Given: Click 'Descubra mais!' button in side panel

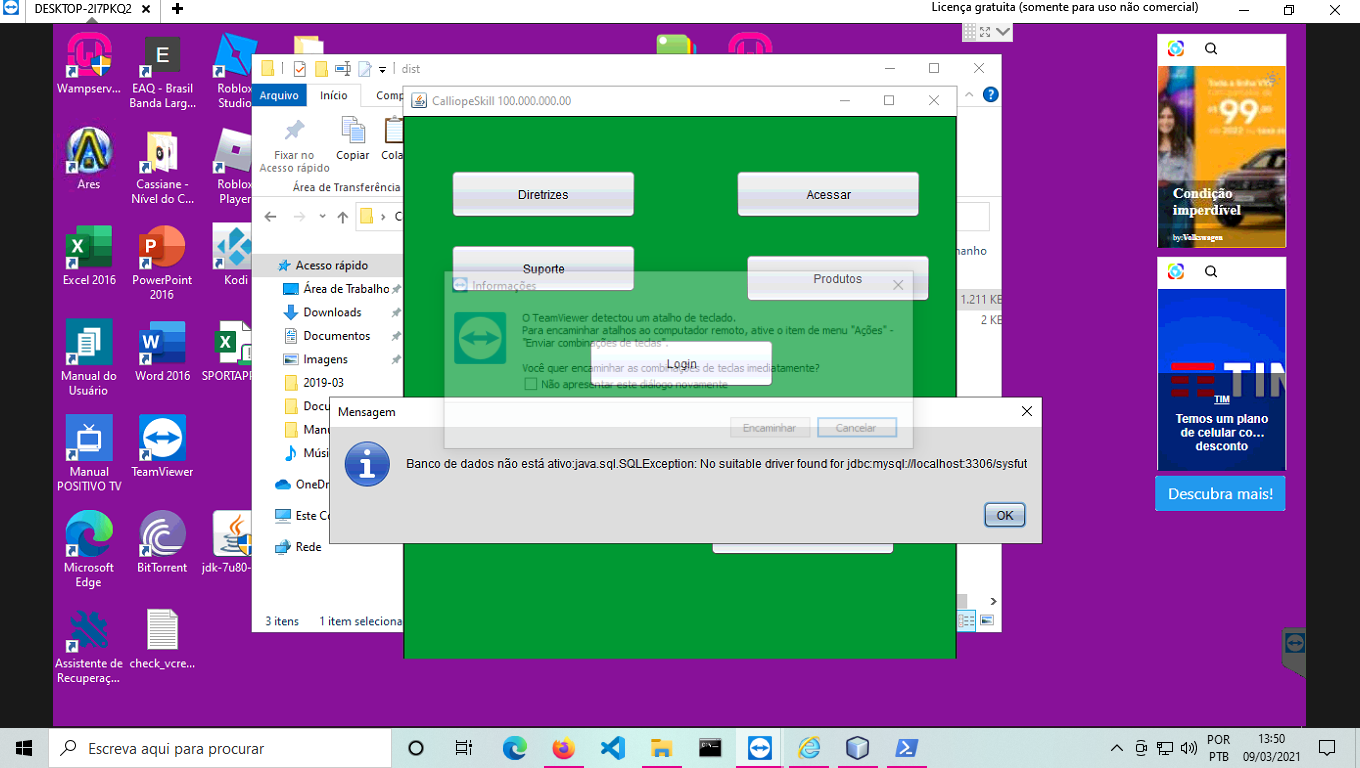Looking at the screenshot, I should click(1220, 494).
